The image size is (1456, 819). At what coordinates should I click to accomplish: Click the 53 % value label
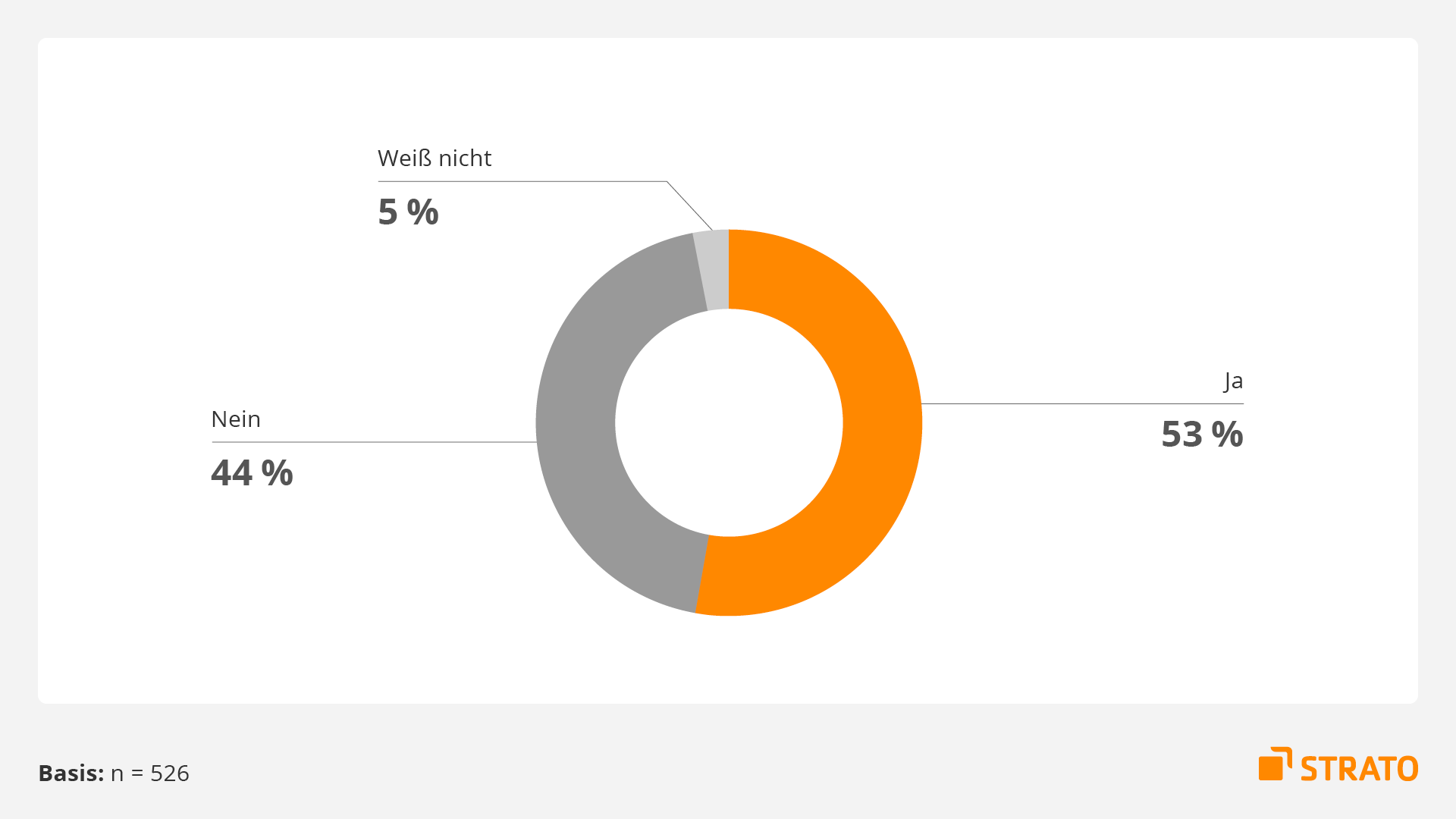pos(1202,435)
